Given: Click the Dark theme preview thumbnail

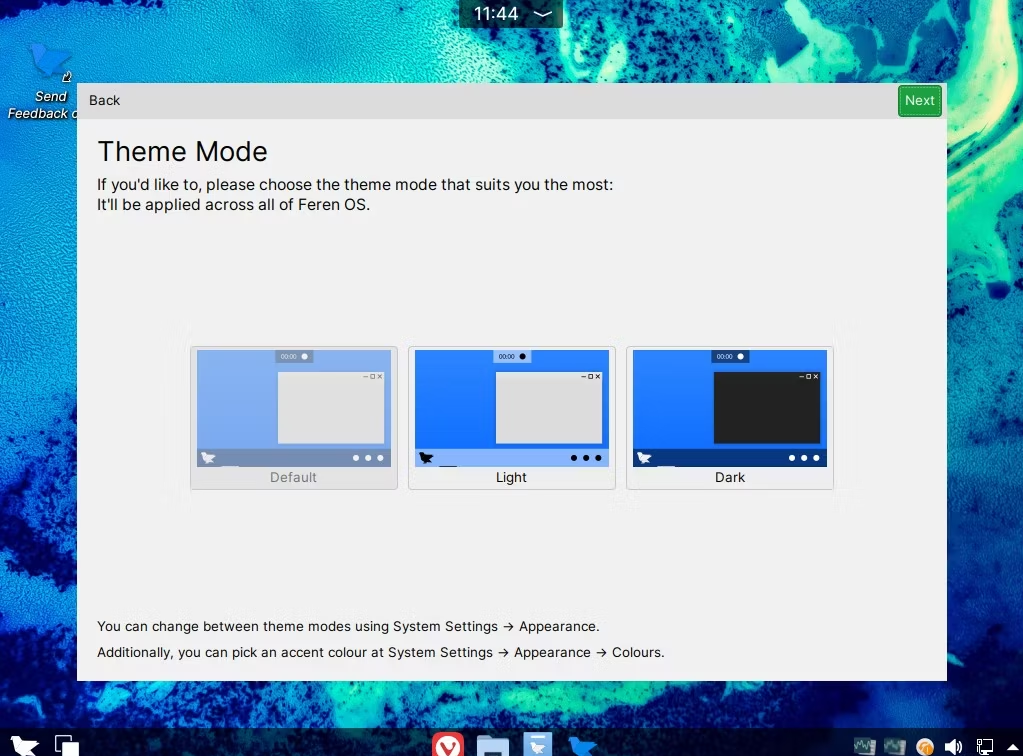Looking at the screenshot, I should click(729, 408).
